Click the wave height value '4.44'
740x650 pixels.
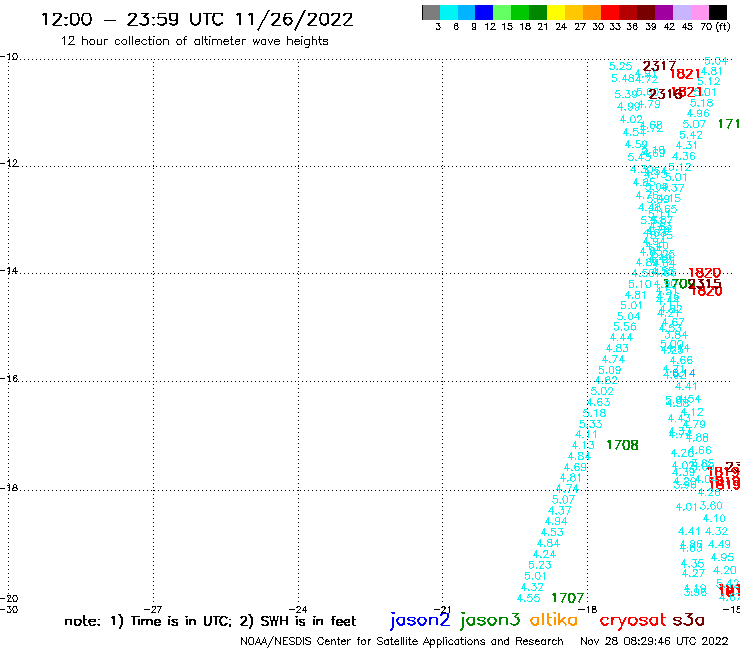click(x=621, y=338)
